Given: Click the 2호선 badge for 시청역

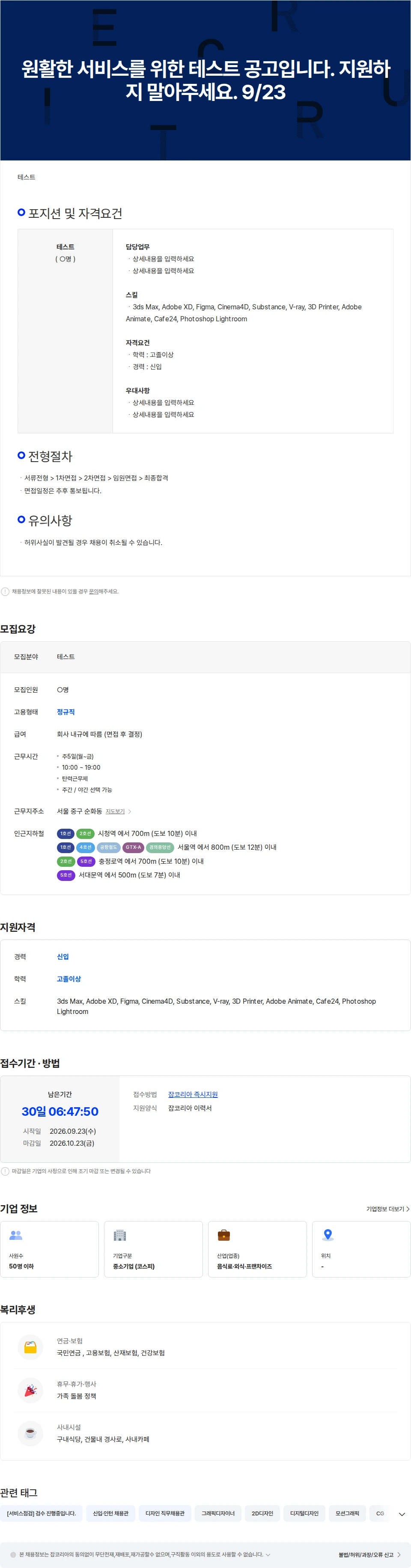Looking at the screenshot, I should 85,833.
